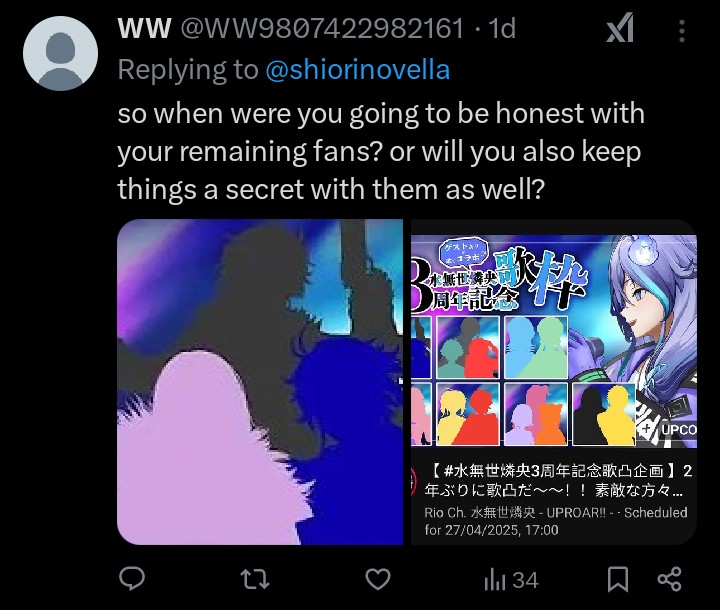Open the @WW9807422982161 handle

(322, 28)
